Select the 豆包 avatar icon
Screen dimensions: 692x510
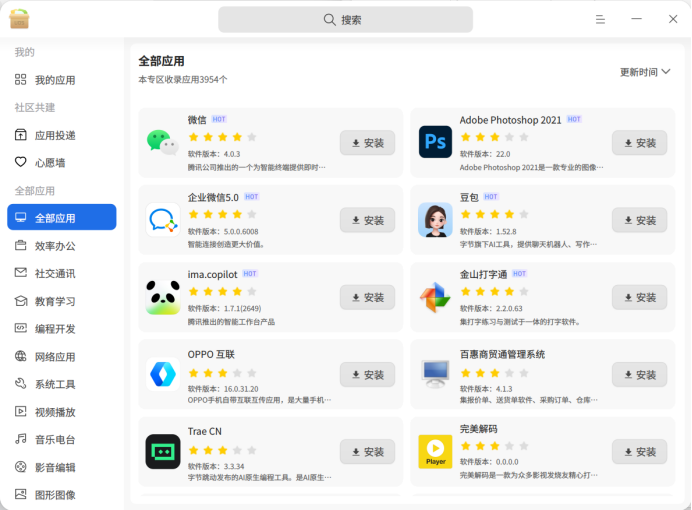click(x=435, y=220)
